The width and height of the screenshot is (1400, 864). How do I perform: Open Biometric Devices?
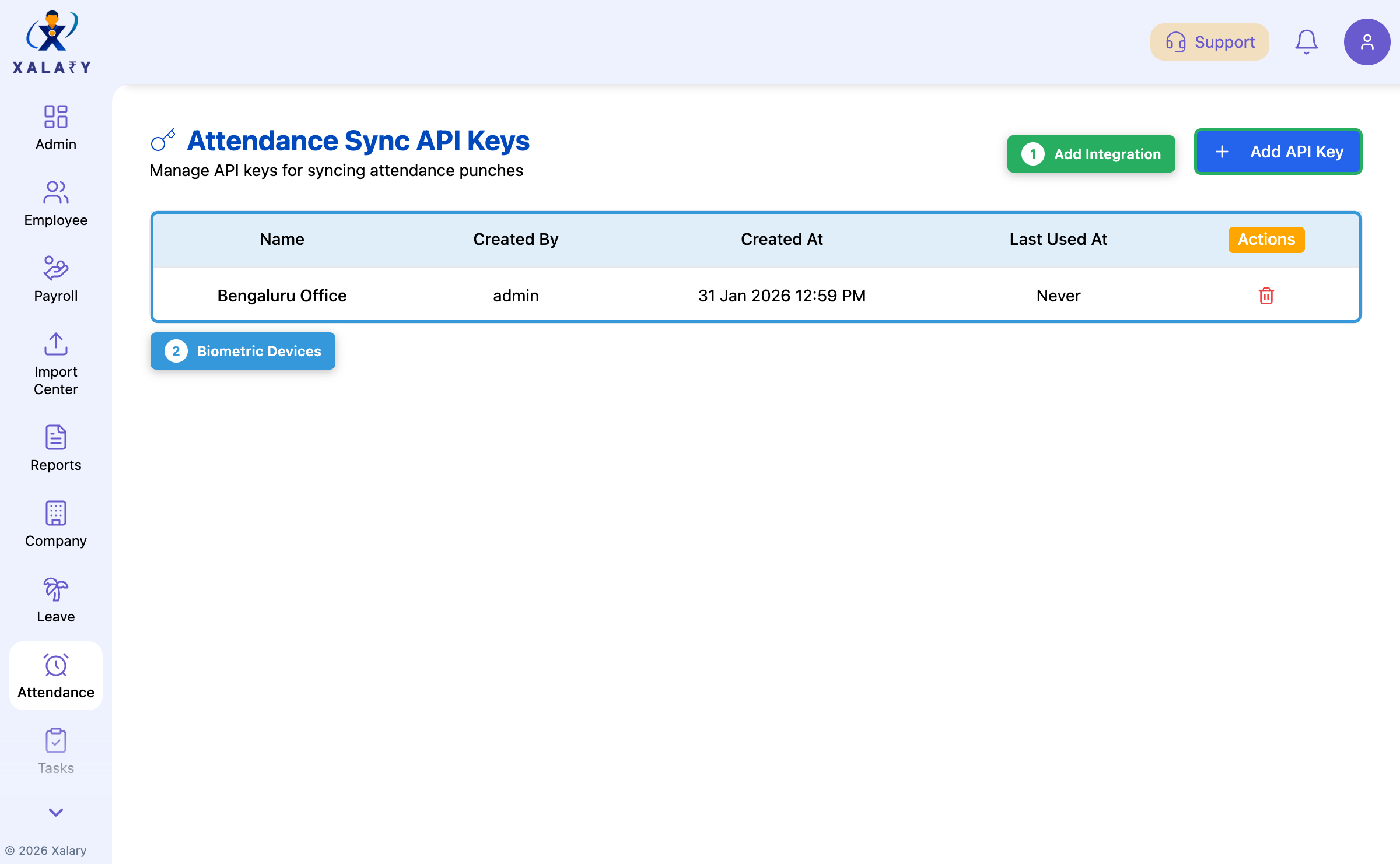click(243, 351)
